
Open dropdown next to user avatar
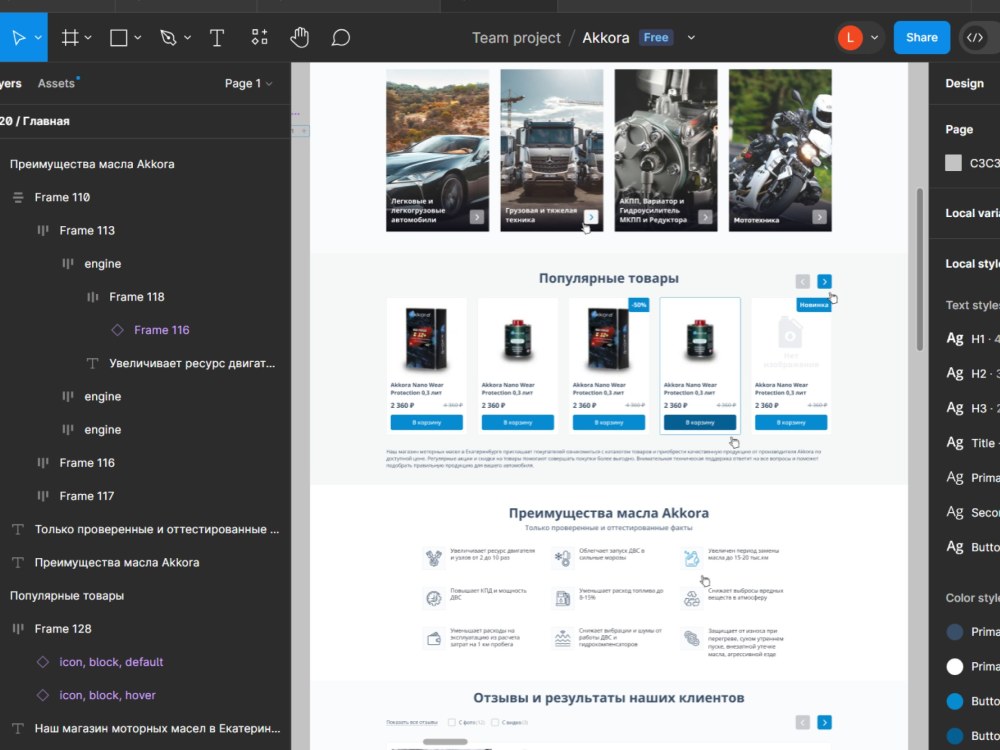[874, 38]
